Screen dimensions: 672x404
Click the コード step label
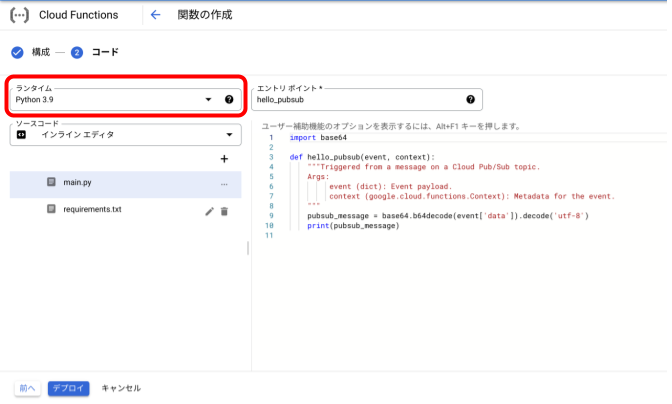point(105,52)
